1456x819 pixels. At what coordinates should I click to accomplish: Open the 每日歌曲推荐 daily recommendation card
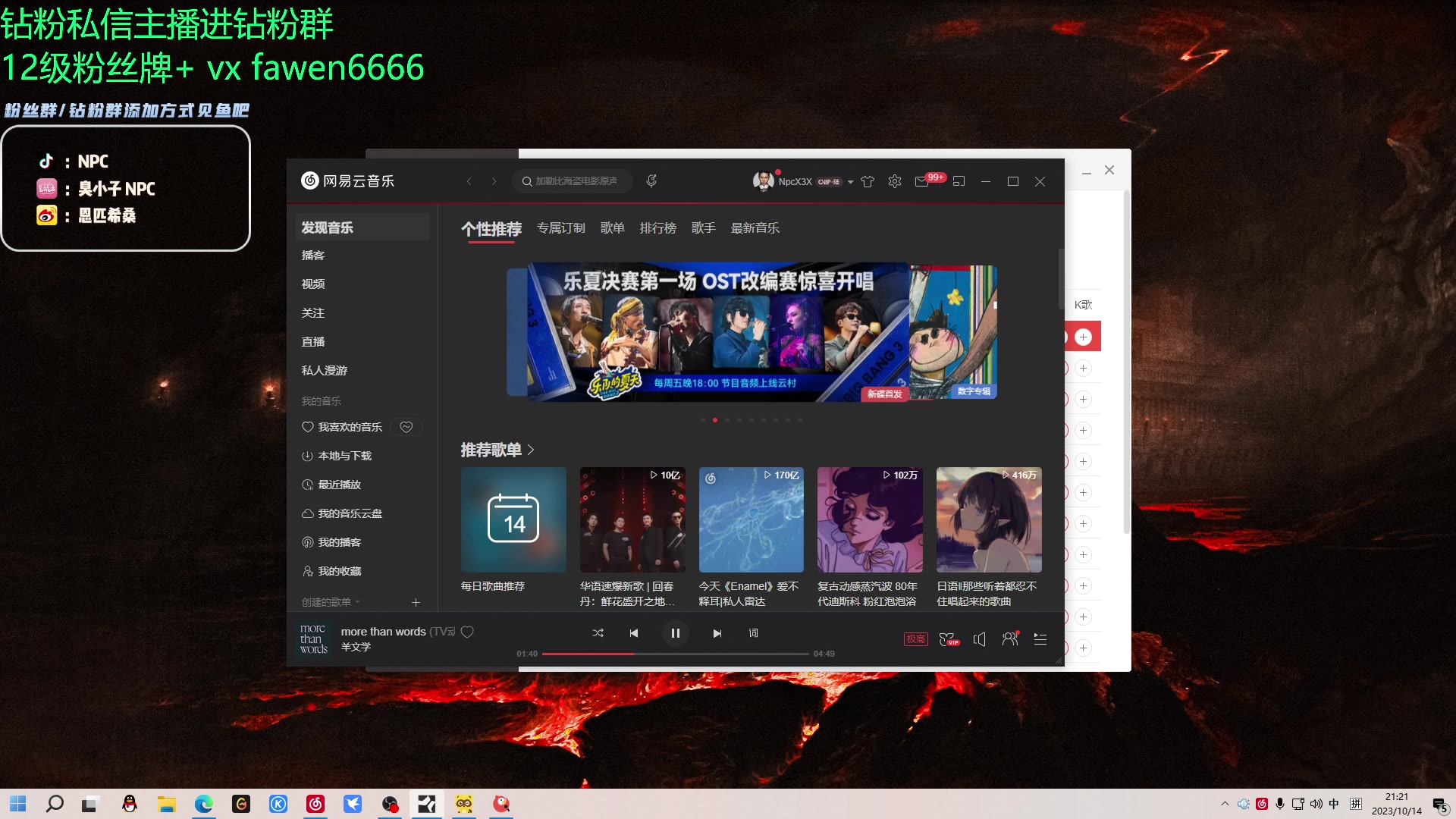coord(513,520)
